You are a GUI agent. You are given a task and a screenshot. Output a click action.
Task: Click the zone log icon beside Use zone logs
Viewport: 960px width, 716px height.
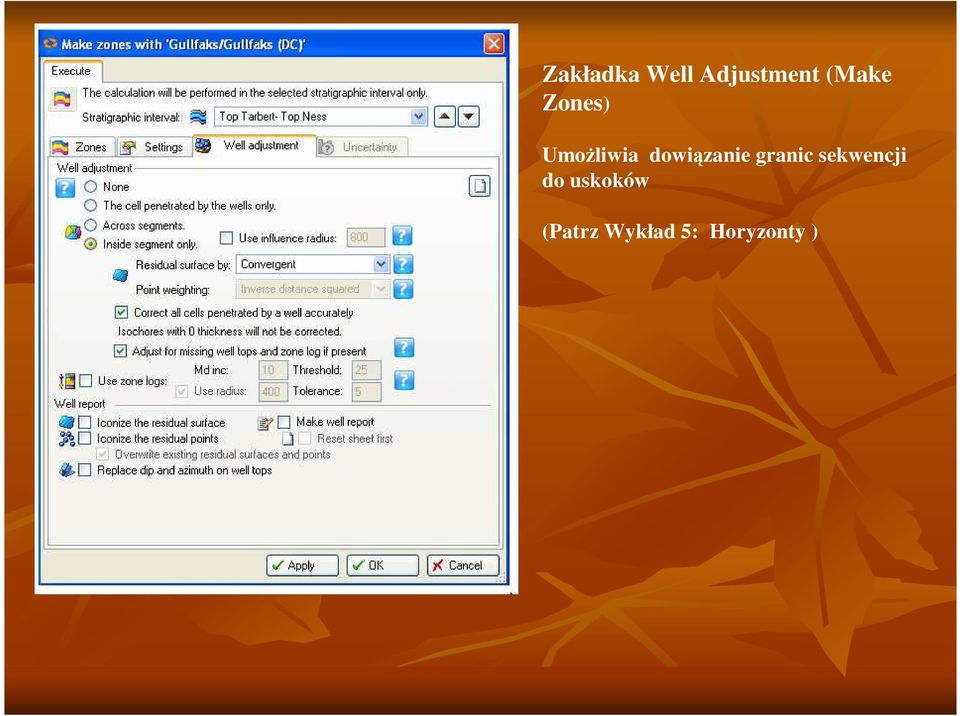click(x=67, y=381)
